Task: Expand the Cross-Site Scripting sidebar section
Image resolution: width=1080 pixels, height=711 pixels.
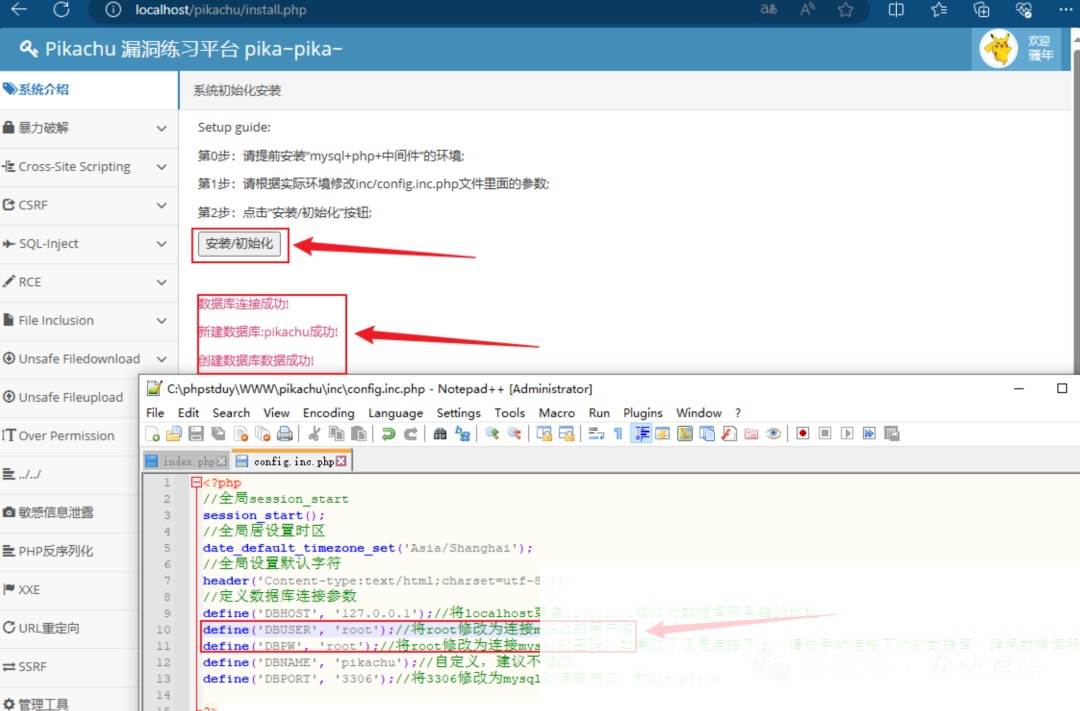Action: 89,167
